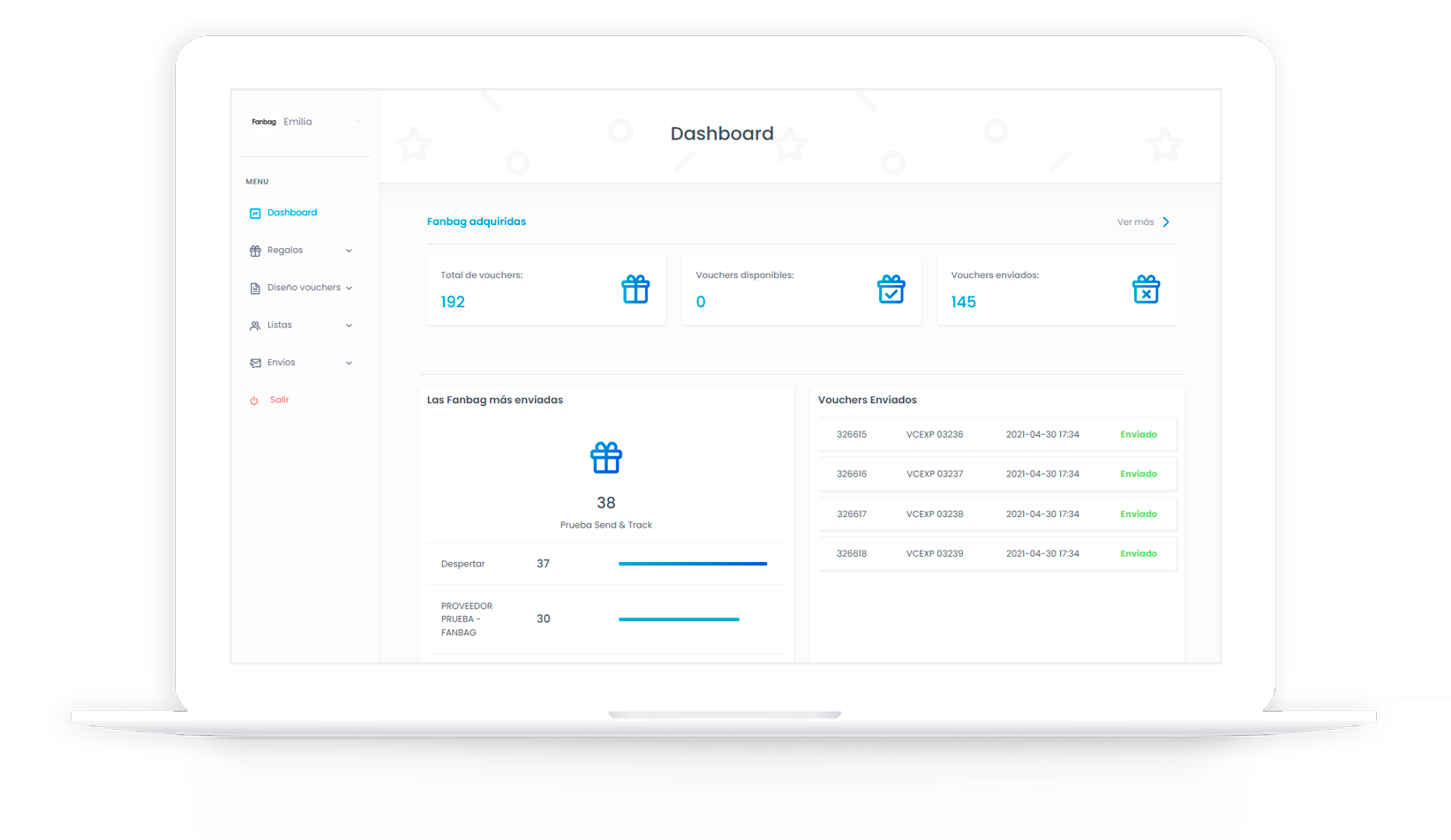Click the Despertar progress bar

point(693,564)
